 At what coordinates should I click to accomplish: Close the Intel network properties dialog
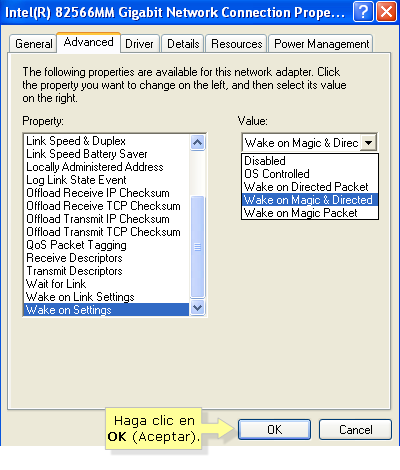coord(386,12)
